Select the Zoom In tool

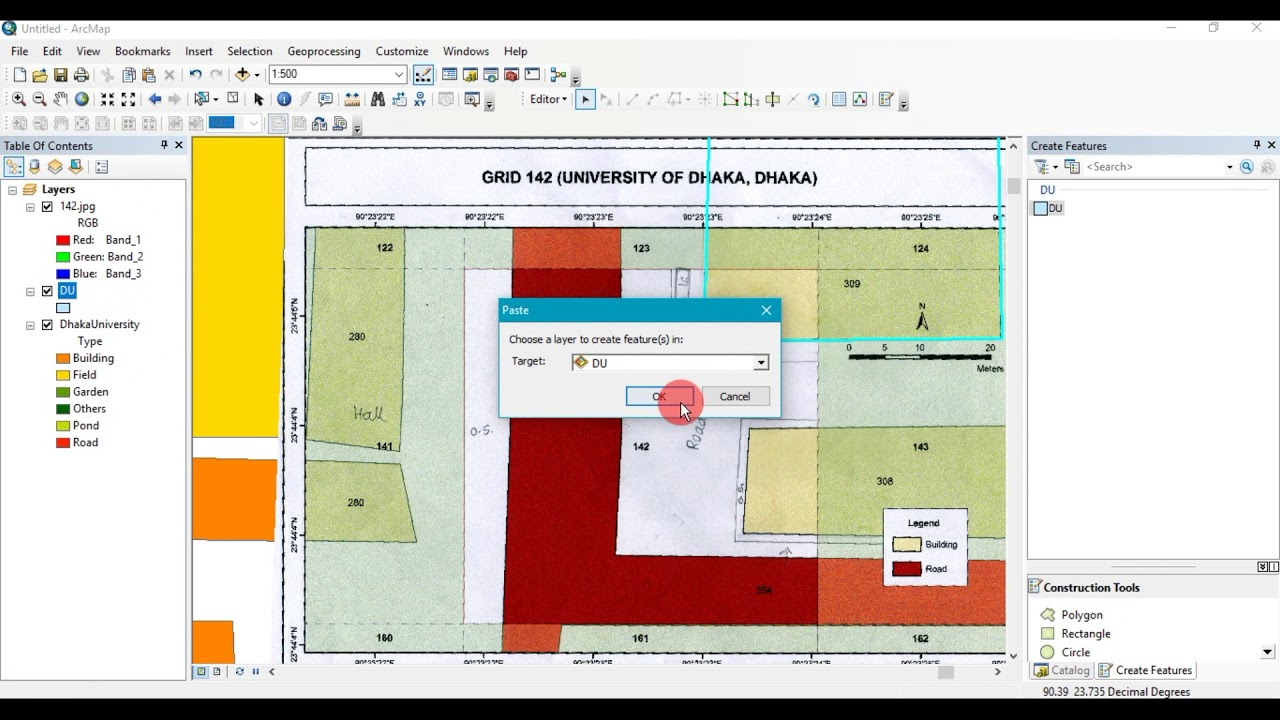tap(19, 99)
